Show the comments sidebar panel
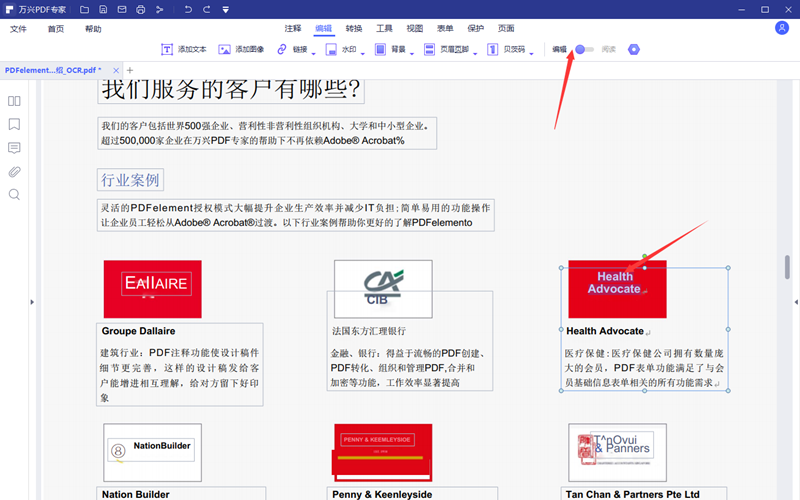The image size is (800, 500). pos(14,148)
